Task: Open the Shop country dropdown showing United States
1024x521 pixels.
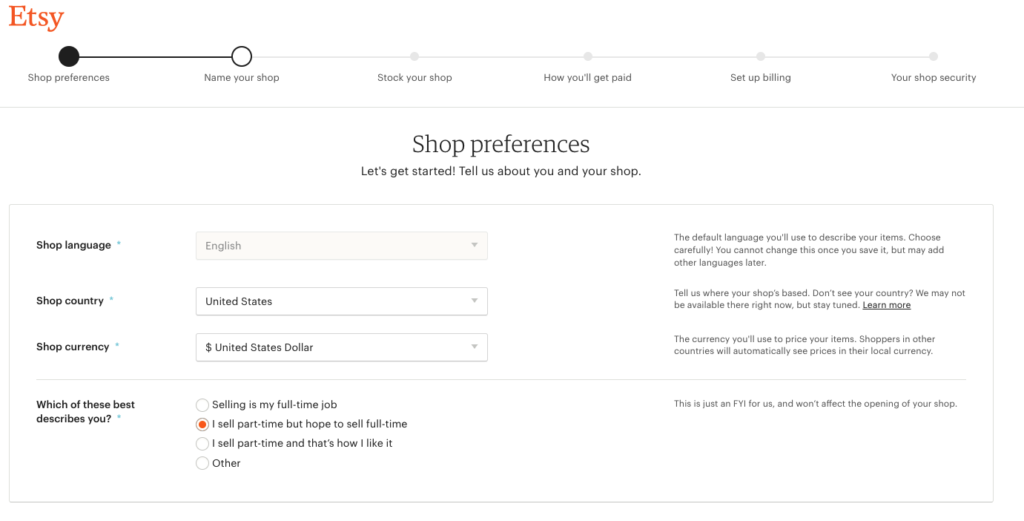Action: 342,301
